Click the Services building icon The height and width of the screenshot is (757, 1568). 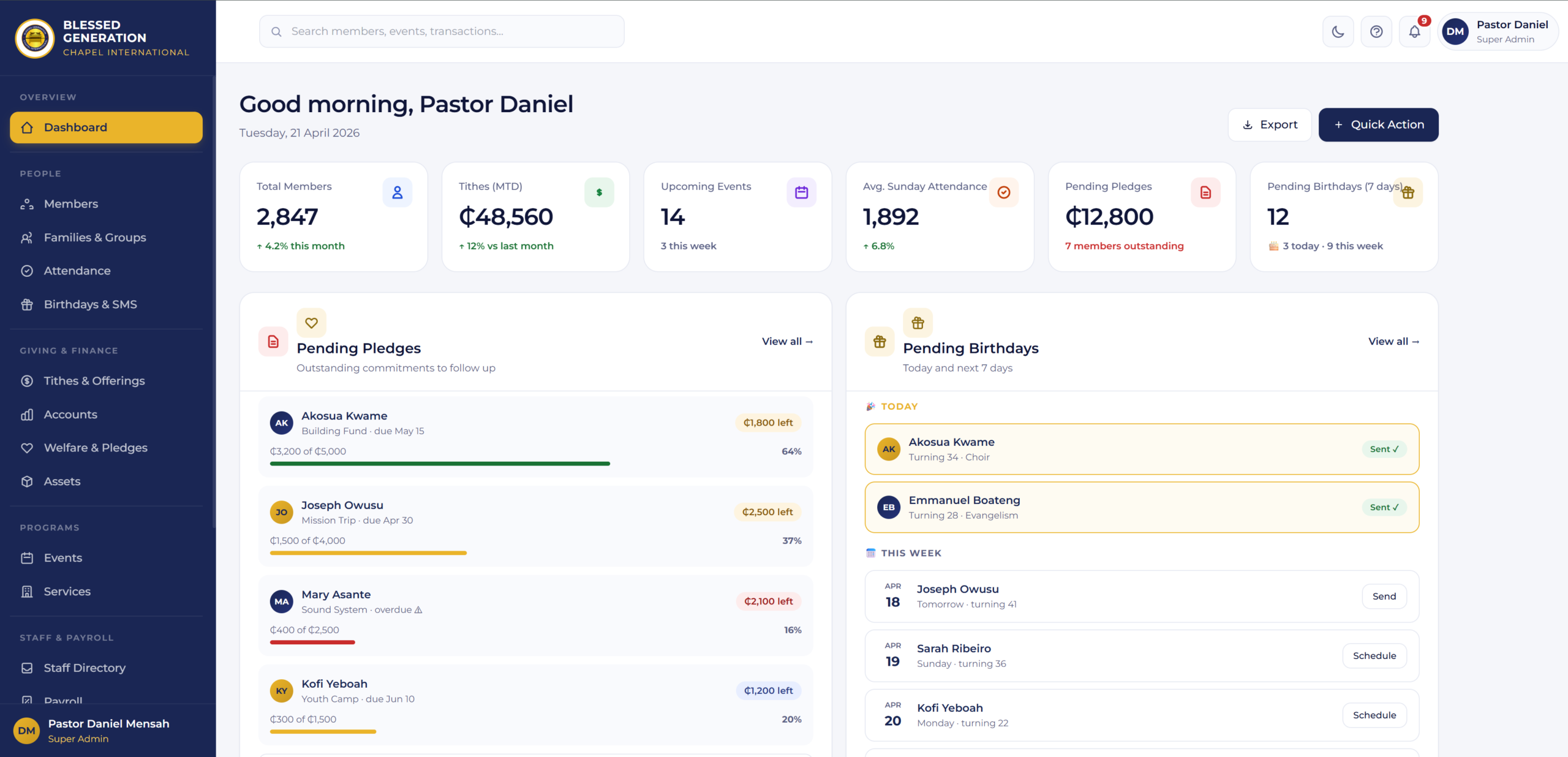(x=27, y=592)
